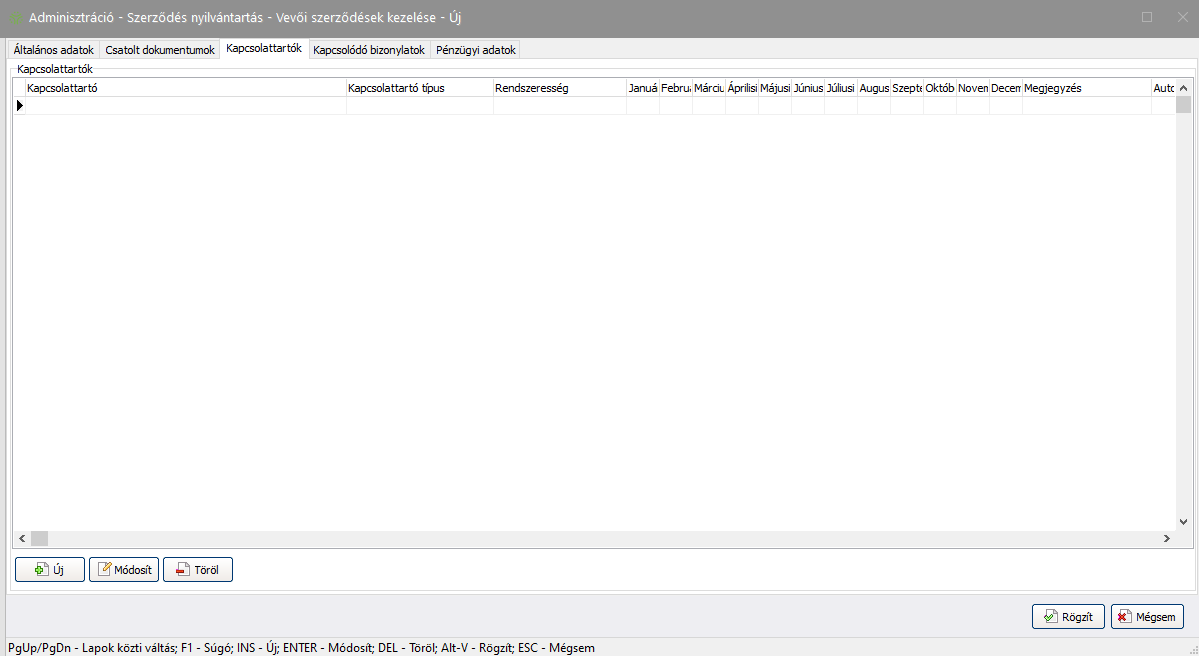Switch to Csatolt dokumentumok tab
1199x656 pixels.
point(160,50)
